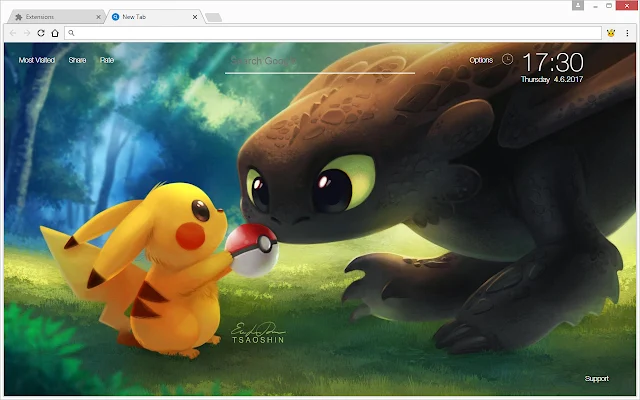
Task: Open the Chrome three-dot menu
Action: pyautogui.click(x=627, y=33)
